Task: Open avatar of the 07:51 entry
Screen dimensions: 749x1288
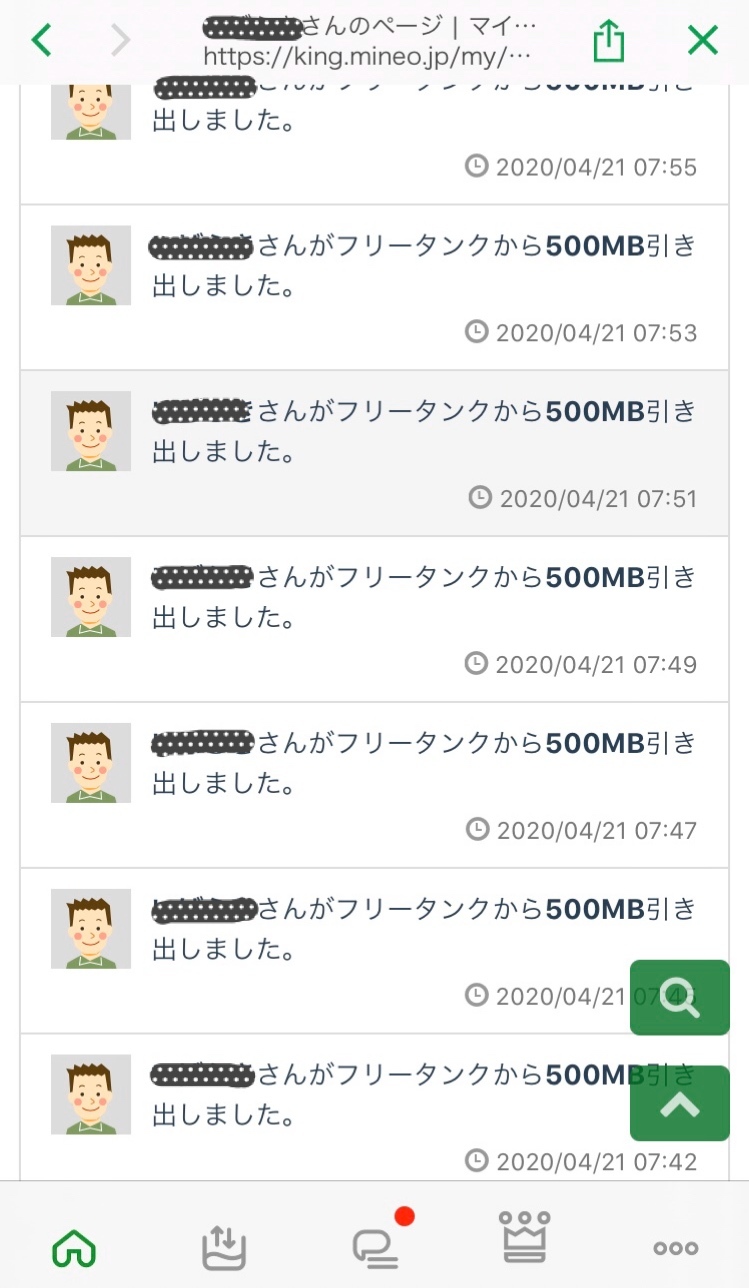Action: (x=91, y=431)
